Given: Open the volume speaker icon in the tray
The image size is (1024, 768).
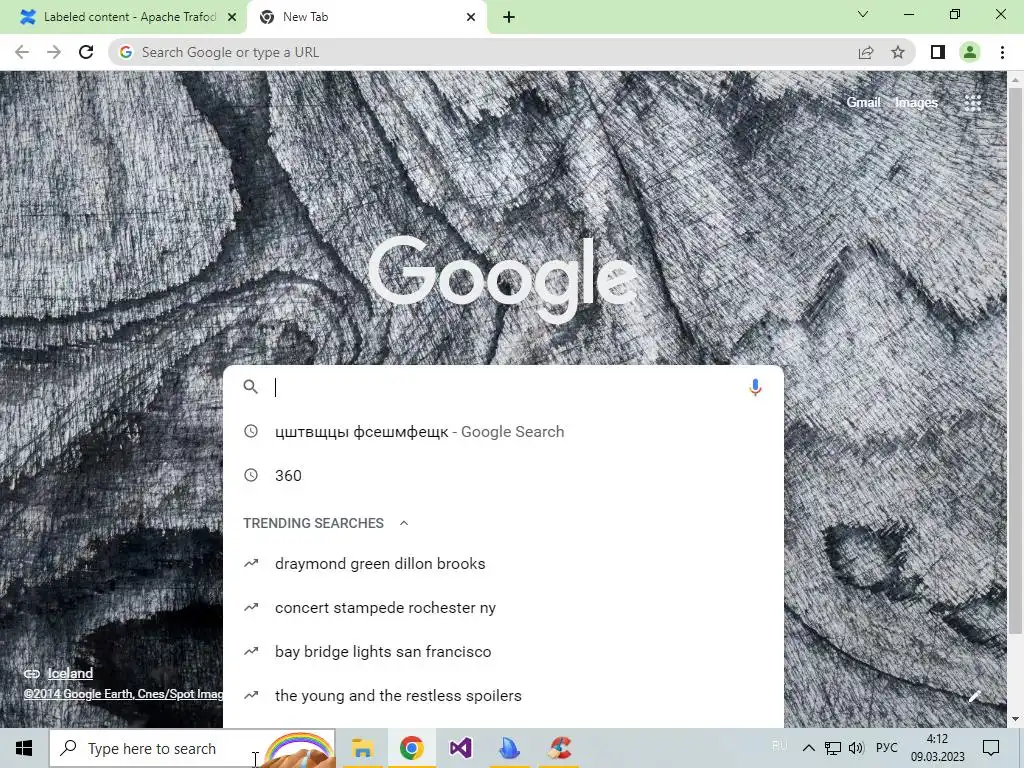Looking at the screenshot, I should click(856, 748).
